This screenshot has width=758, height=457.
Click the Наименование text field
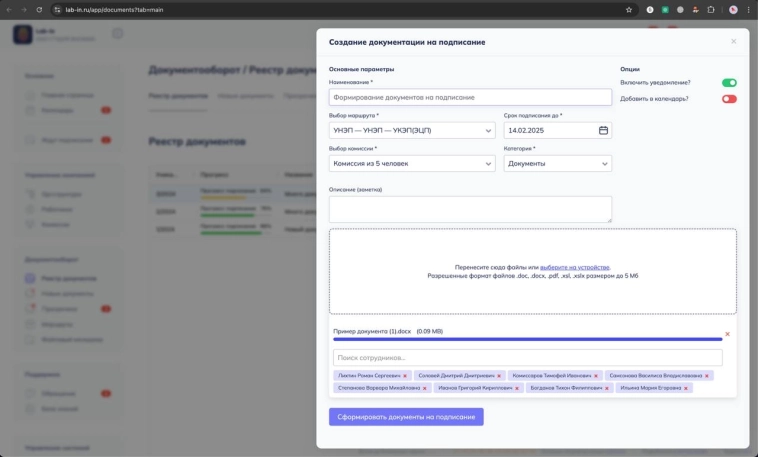tap(470, 97)
